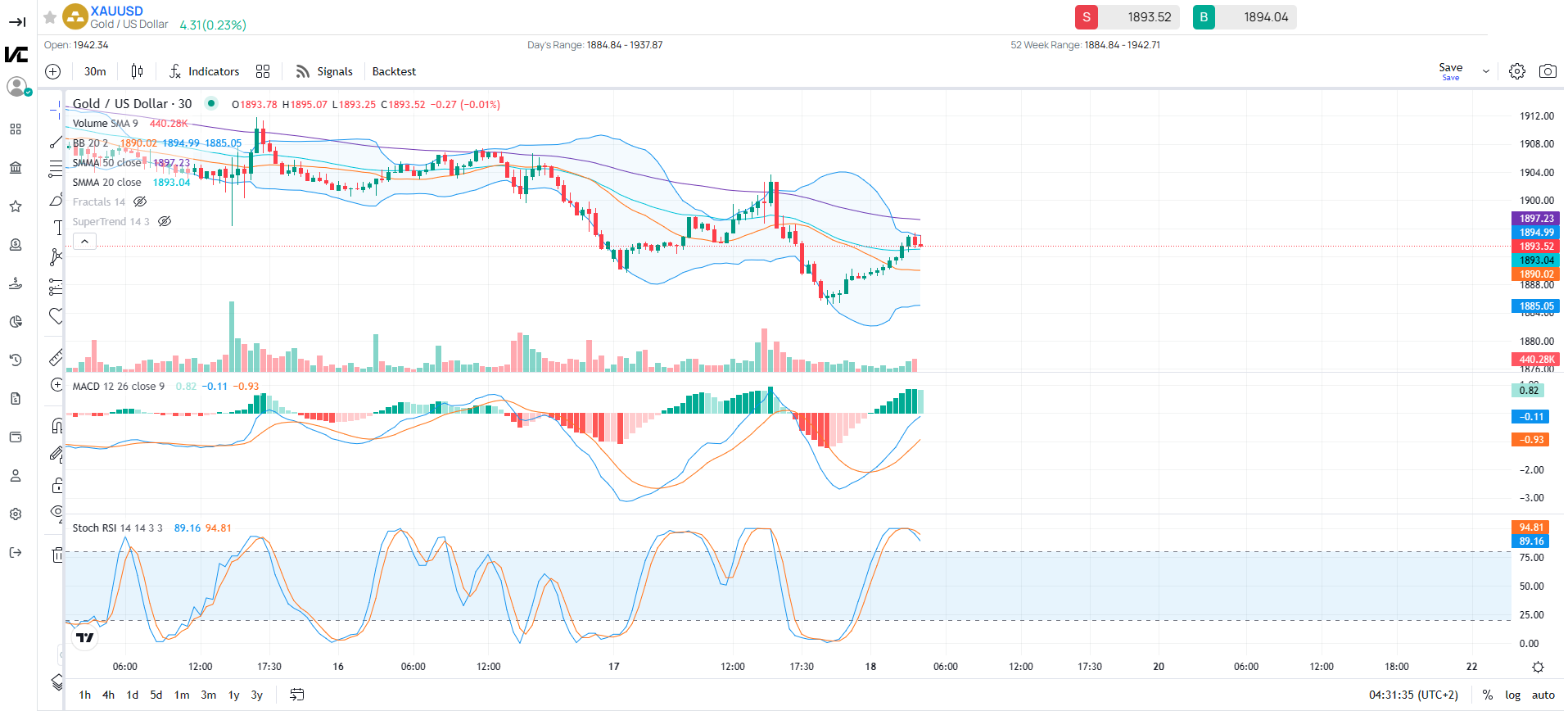Click the go-to-date calendar icon
Image resolution: width=1568 pixels, height=711 pixels.
[296, 695]
